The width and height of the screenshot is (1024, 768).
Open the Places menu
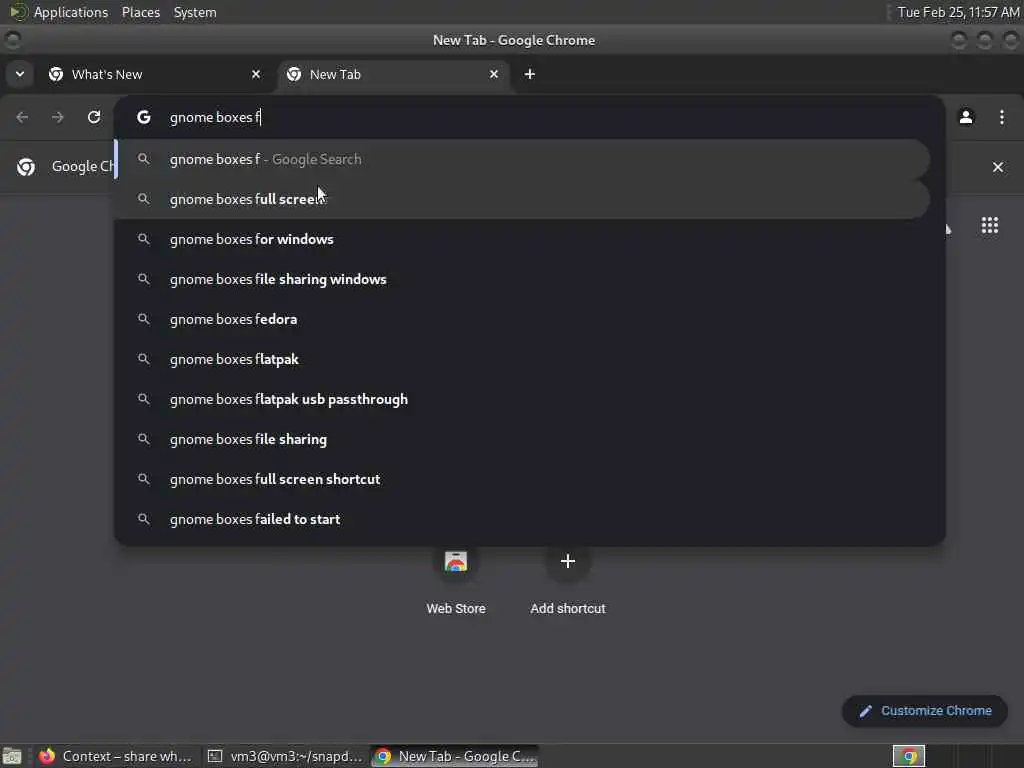tap(141, 12)
